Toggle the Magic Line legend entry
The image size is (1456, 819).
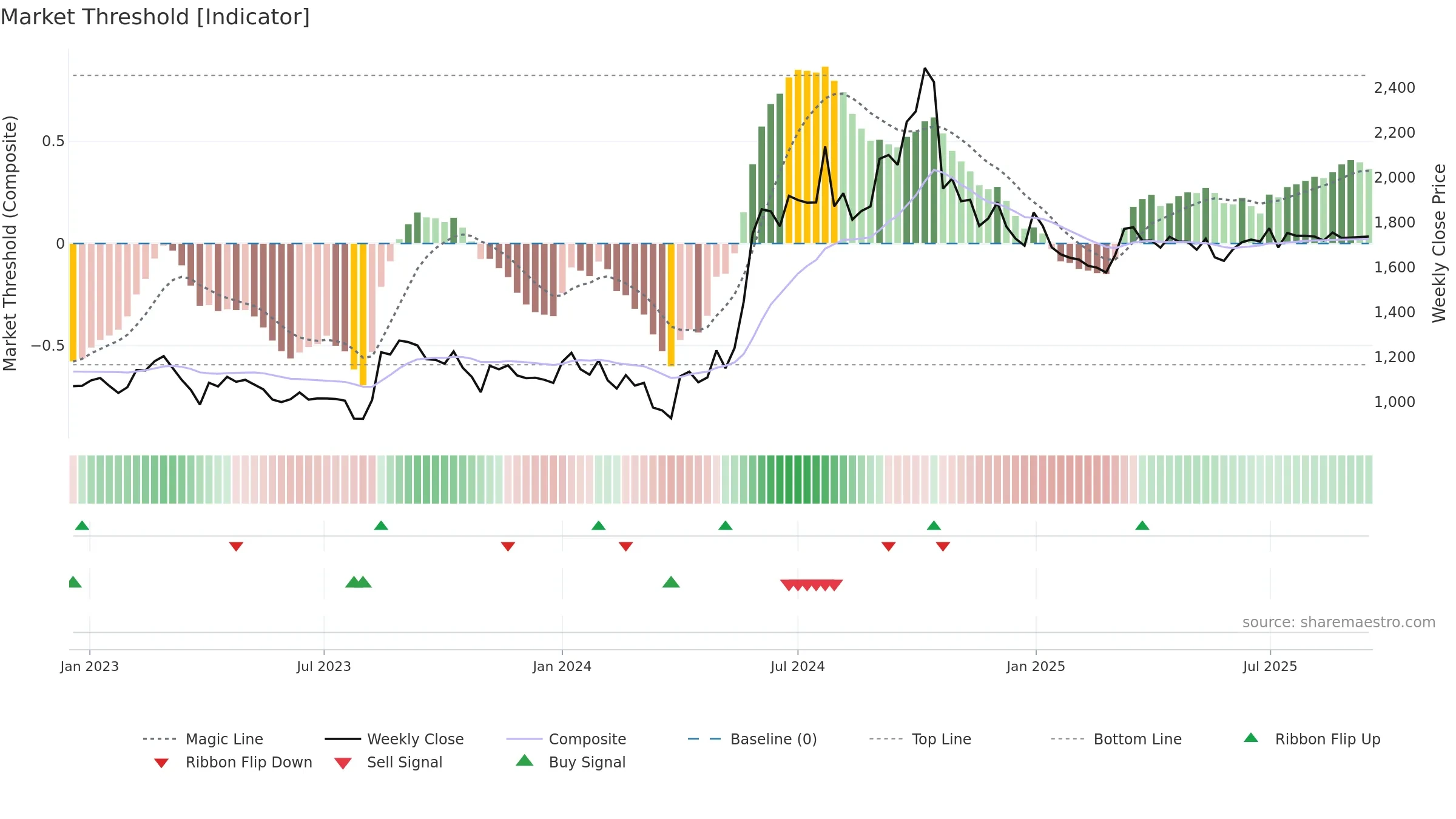tap(203, 739)
